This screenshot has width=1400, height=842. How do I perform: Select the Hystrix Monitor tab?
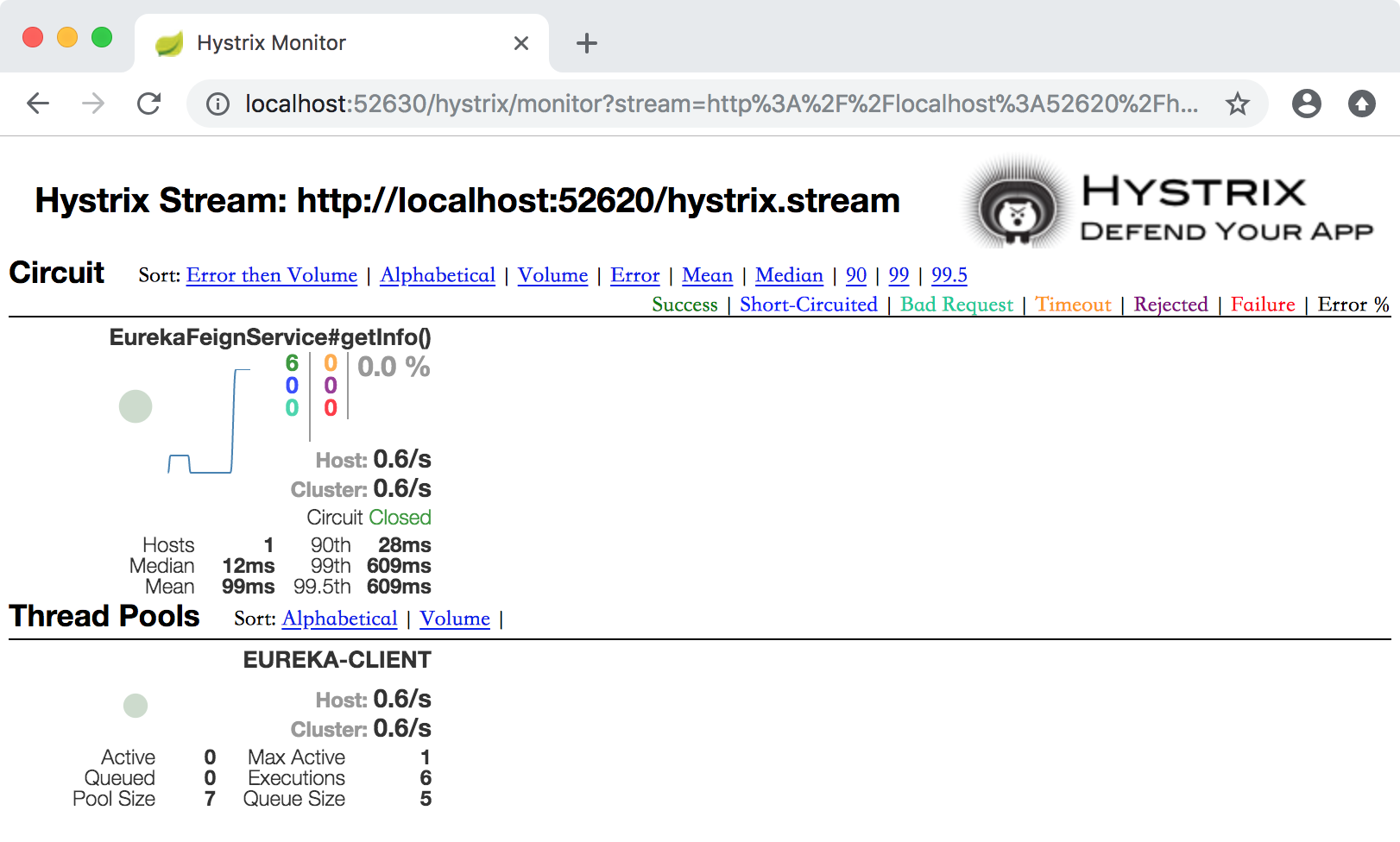[x=342, y=43]
